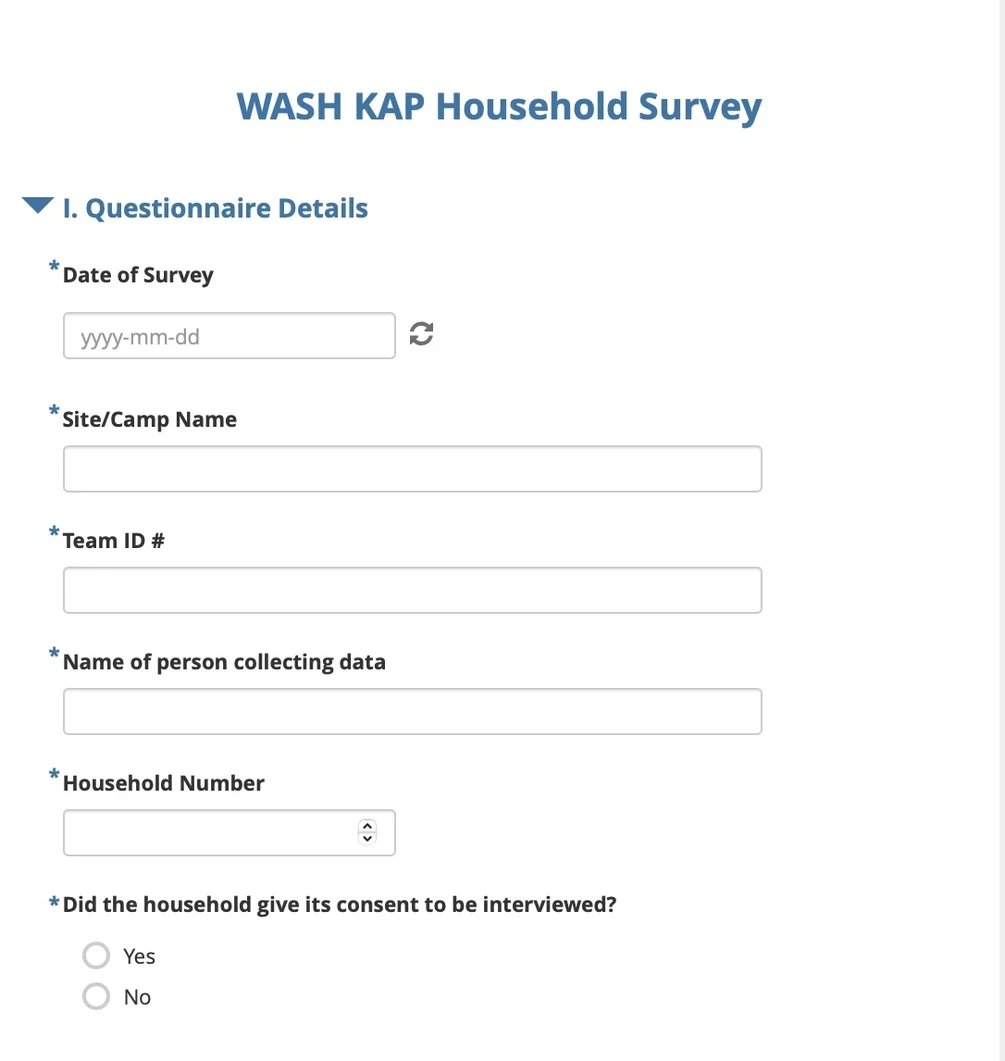Click the Date of Survey label

coord(138,275)
